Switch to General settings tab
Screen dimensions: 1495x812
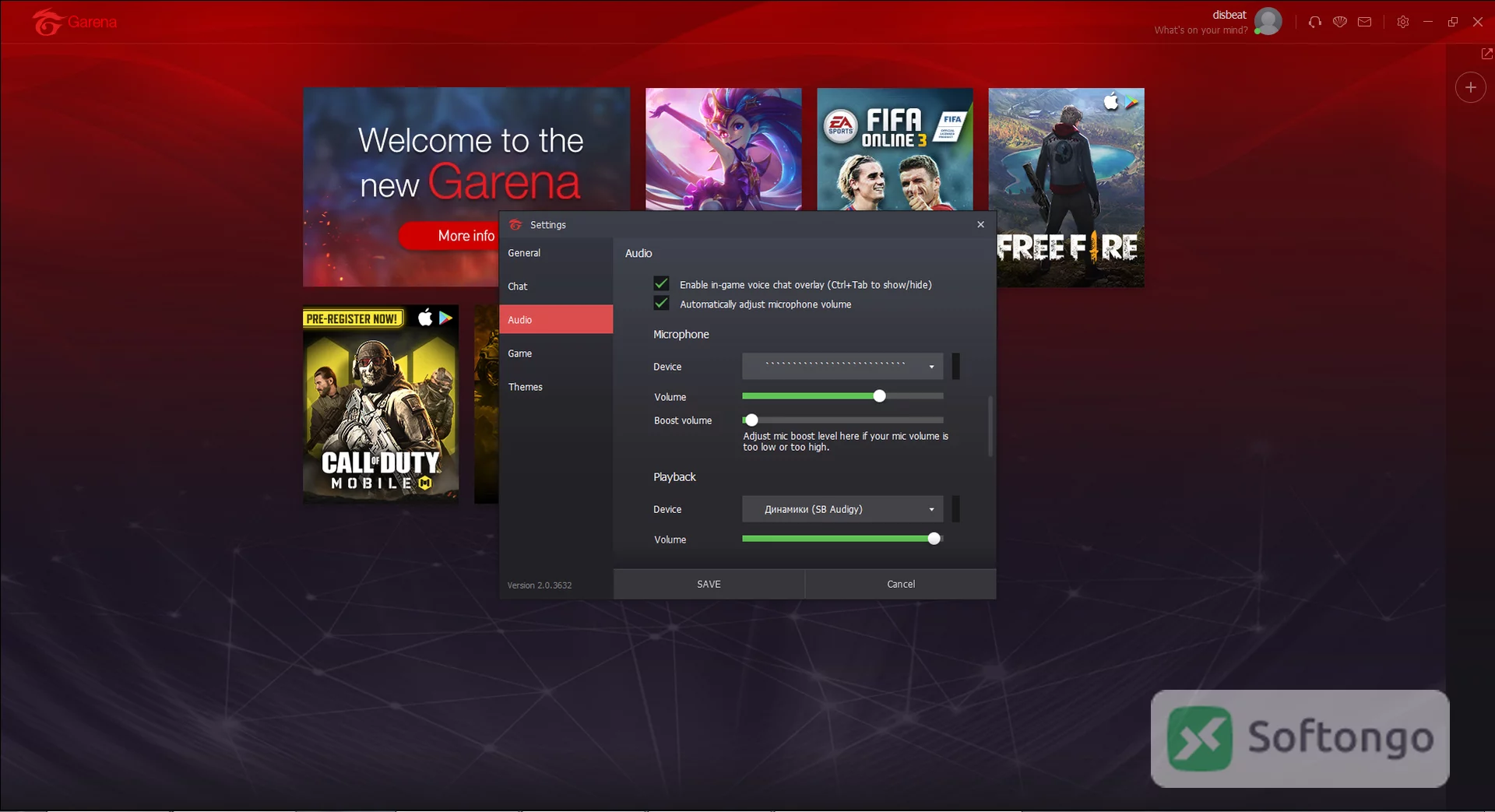[x=556, y=253]
